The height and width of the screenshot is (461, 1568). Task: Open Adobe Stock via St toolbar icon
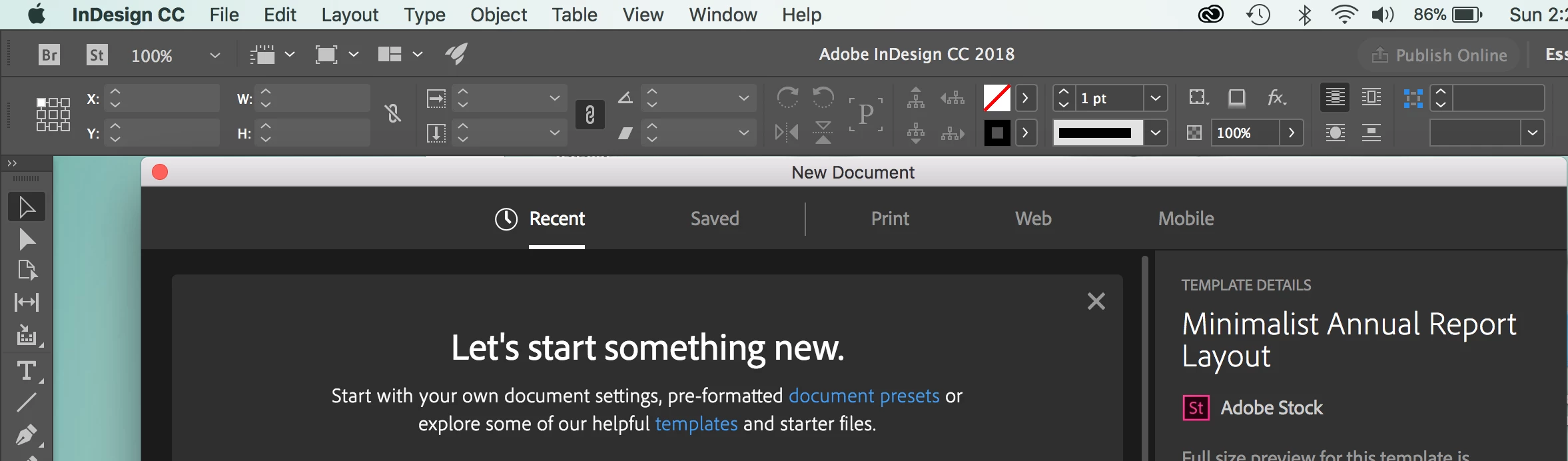[x=97, y=55]
